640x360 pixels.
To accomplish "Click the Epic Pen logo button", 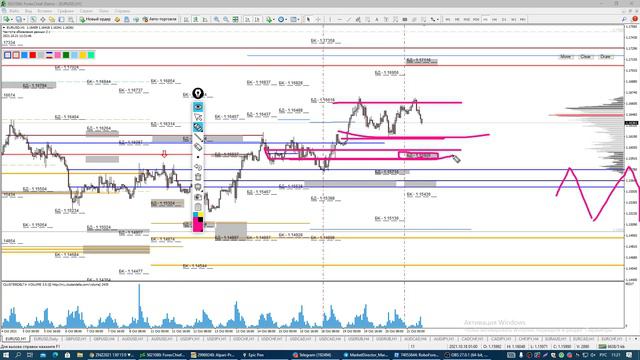I will point(198,93).
